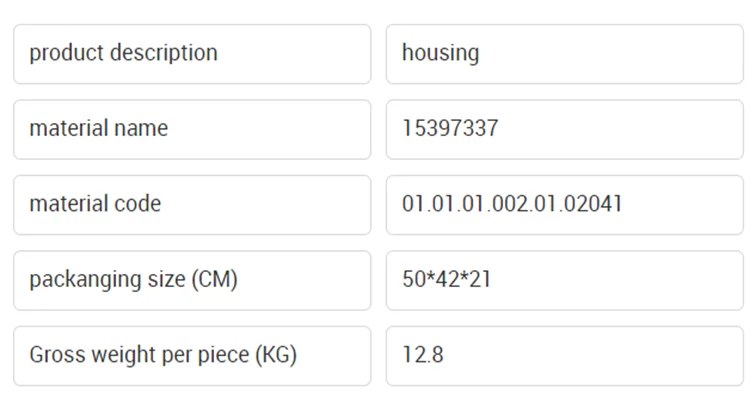Click the 'product description' label box

click(191, 54)
